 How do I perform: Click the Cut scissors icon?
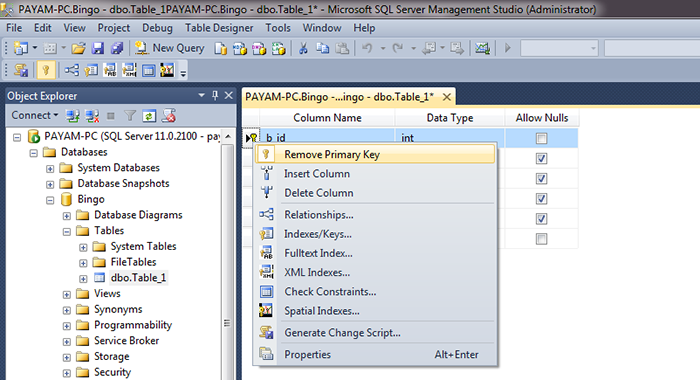pyautogui.click(x=303, y=48)
